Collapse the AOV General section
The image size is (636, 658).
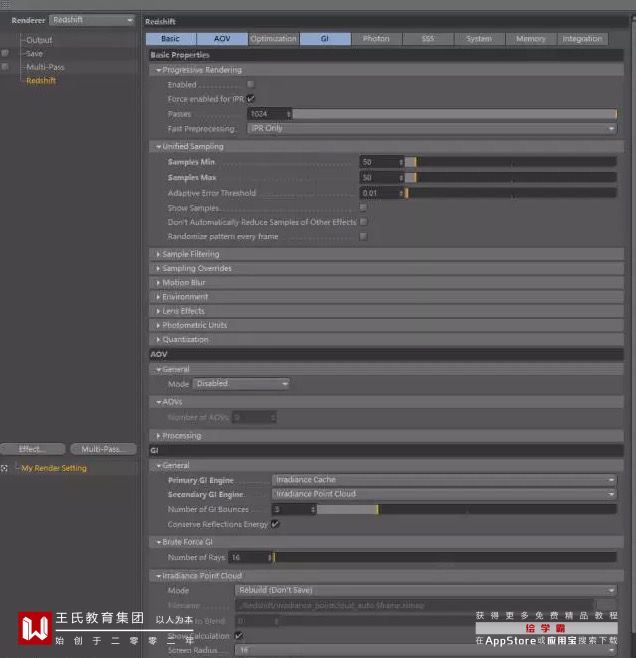[386, 370]
